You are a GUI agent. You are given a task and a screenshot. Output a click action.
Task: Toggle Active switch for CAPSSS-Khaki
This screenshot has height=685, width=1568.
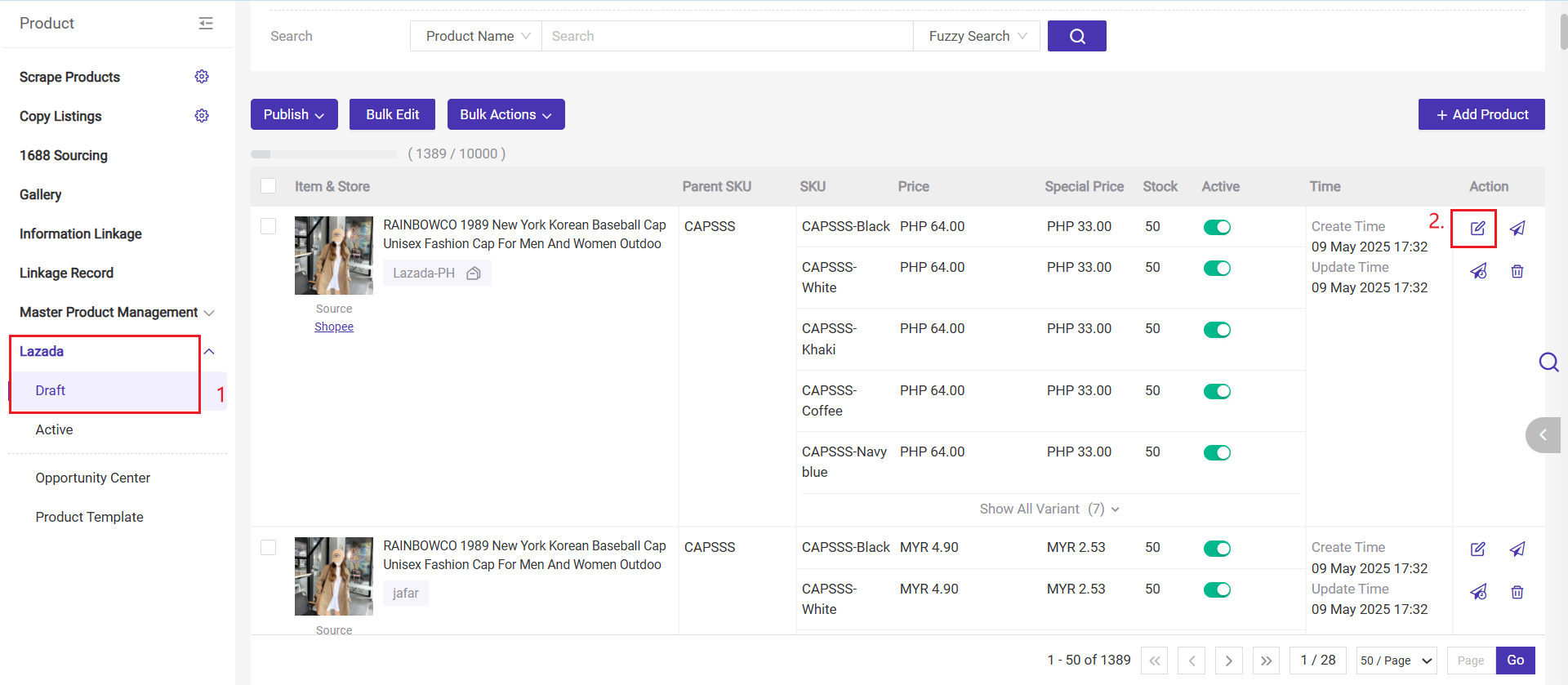(1217, 330)
